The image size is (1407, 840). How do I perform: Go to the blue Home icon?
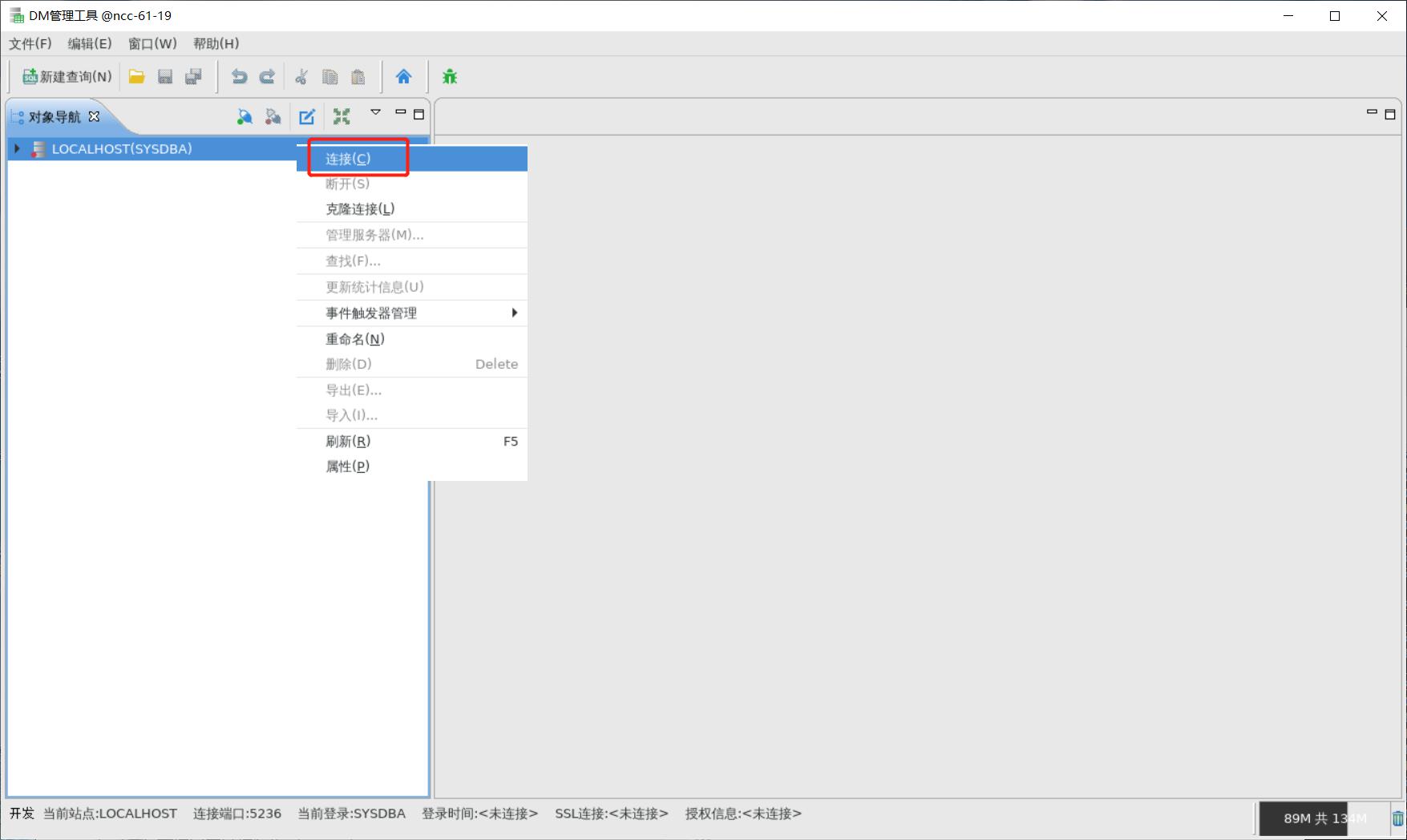pos(403,77)
